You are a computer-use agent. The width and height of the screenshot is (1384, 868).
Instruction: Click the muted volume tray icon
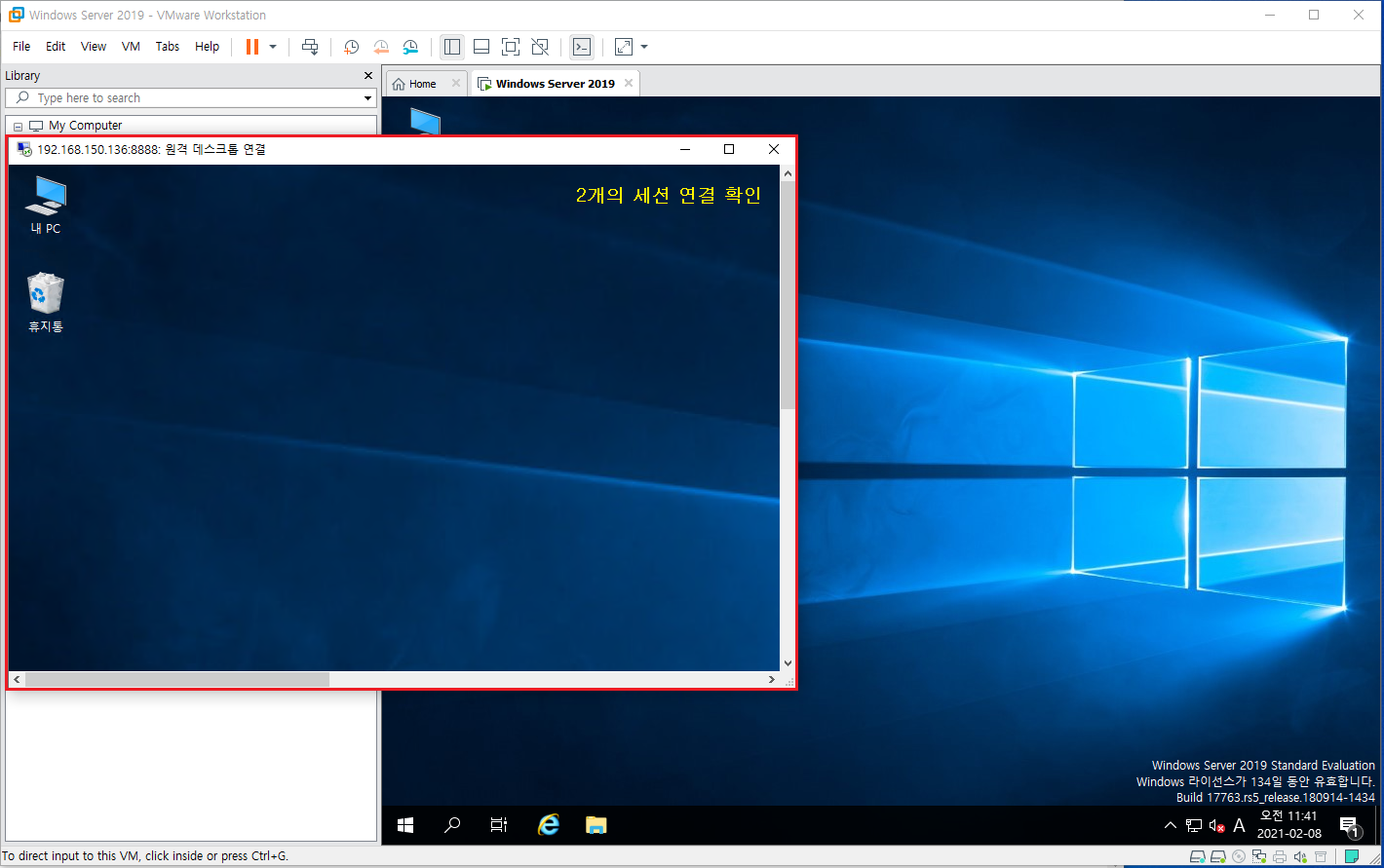point(1216,825)
